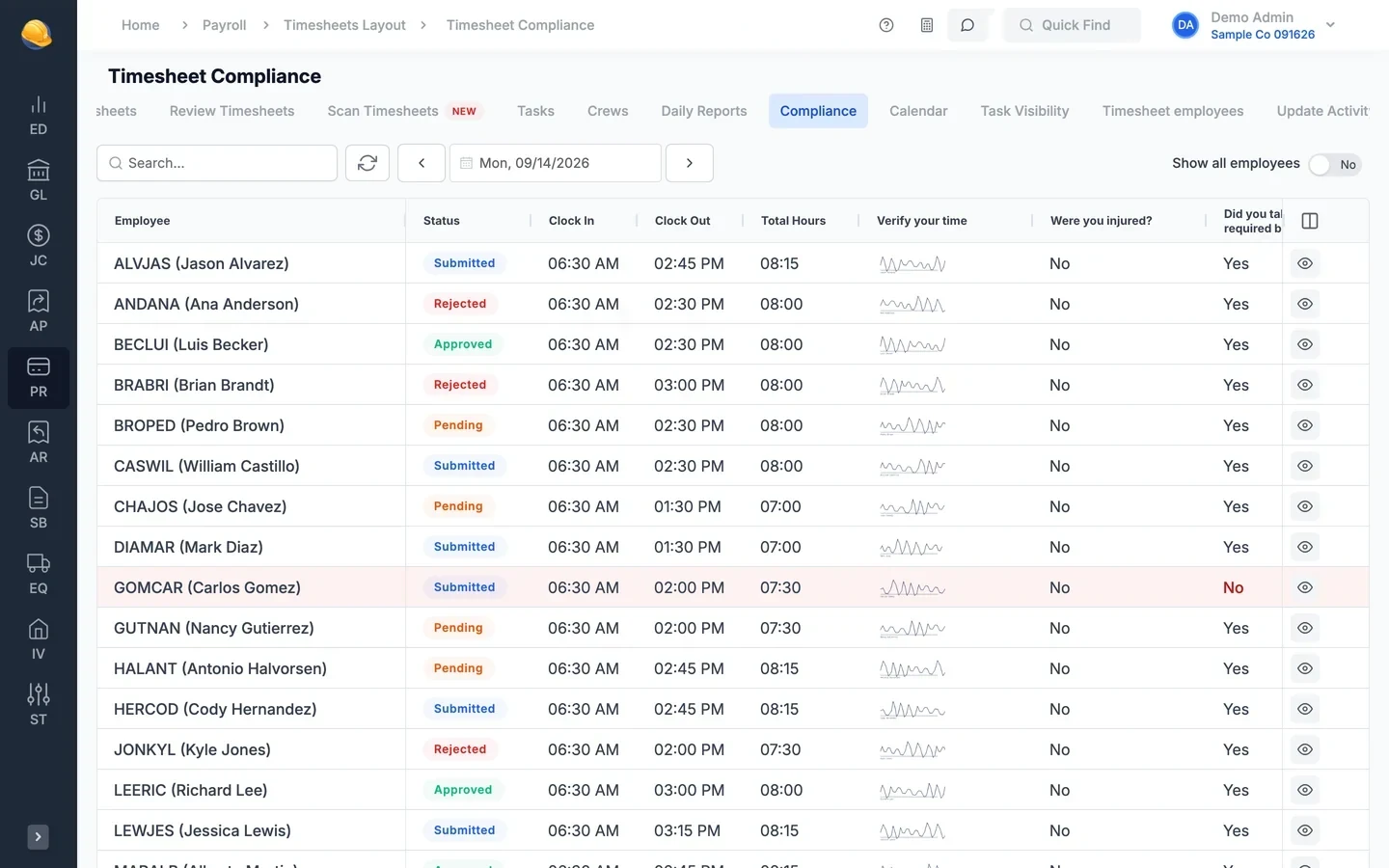Open the calculator icon in header

point(927,25)
